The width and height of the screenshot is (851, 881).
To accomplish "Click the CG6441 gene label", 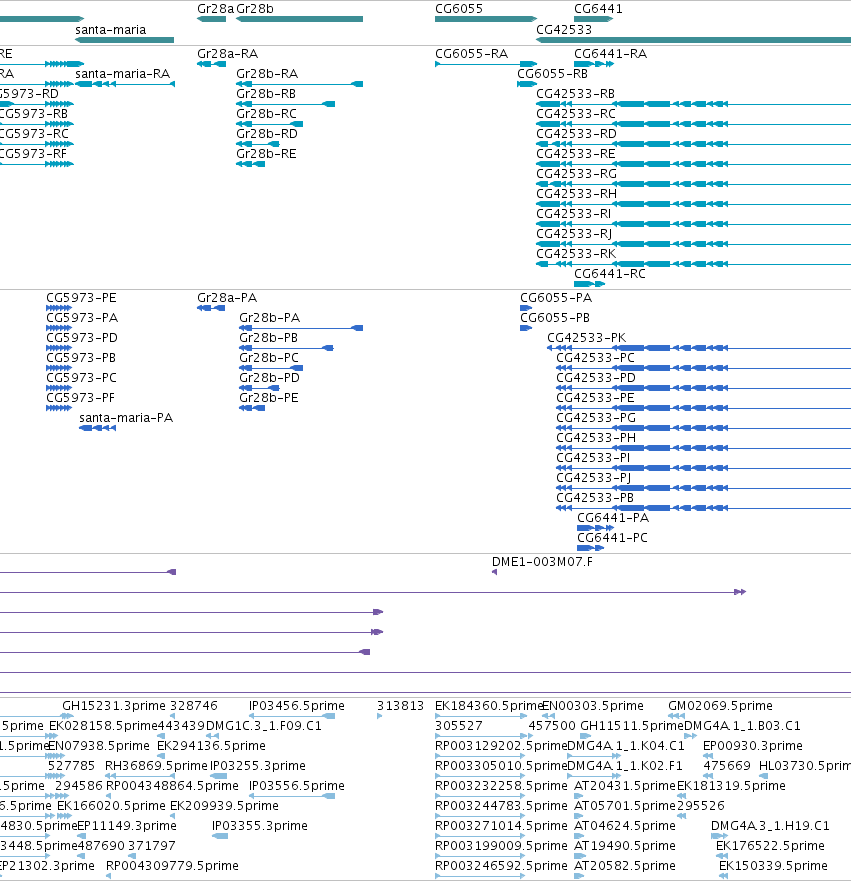I will 598,9.
